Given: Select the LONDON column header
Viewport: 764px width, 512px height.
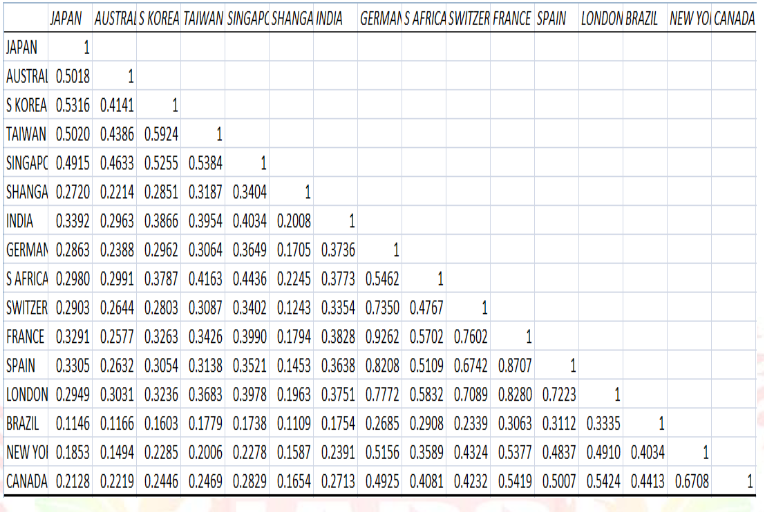Looking at the screenshot, I should [601, 19].
